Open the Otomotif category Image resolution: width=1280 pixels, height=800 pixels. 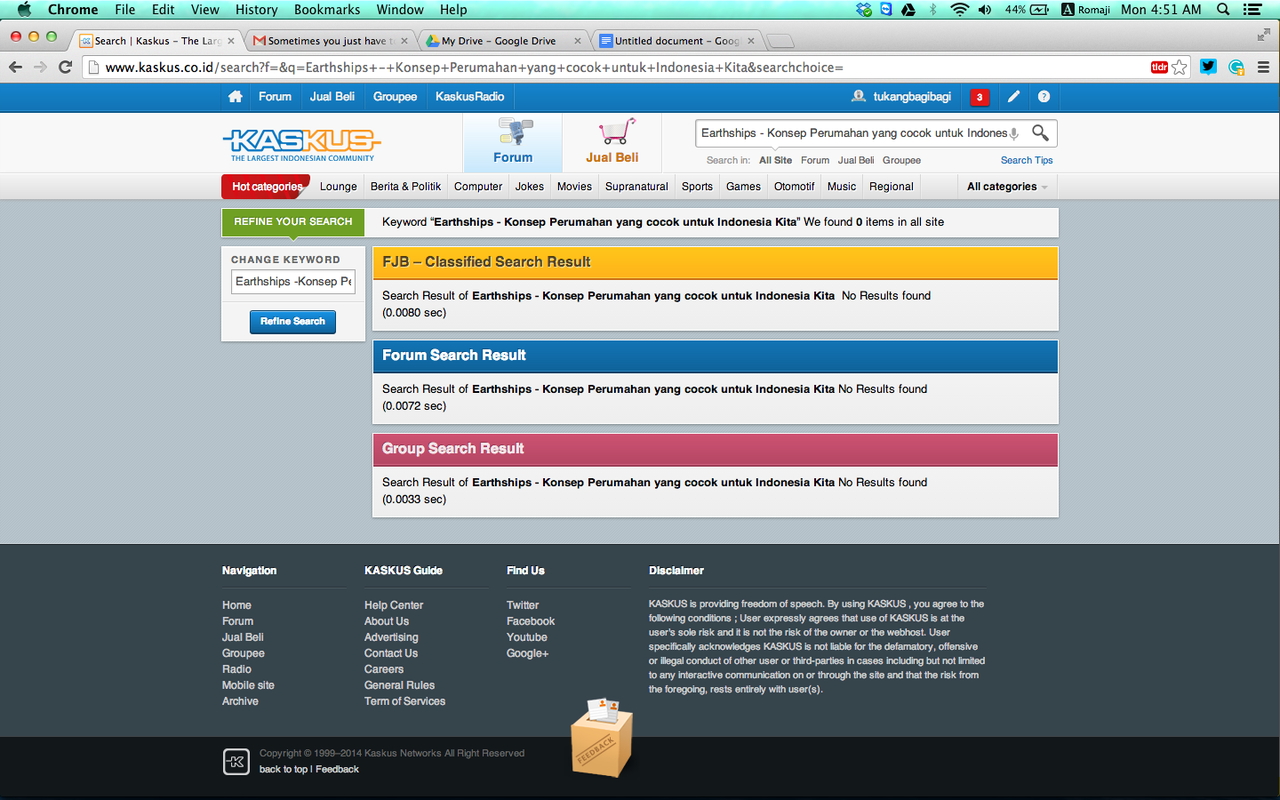pos(794,186)
